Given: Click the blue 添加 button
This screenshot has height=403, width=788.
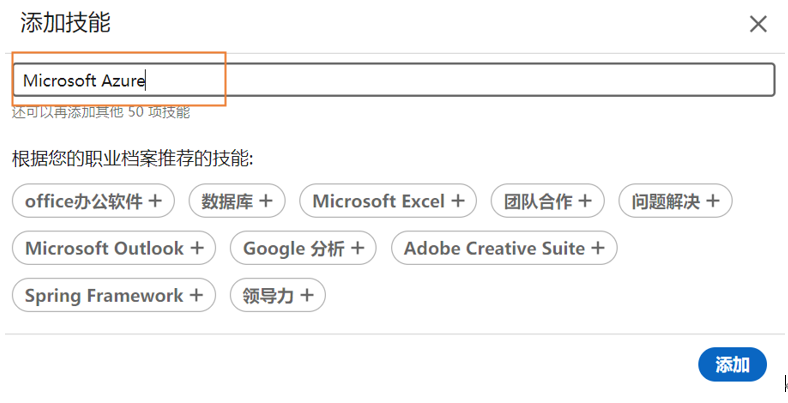Looking at the screenshot, I should click(x=732, y=364).
